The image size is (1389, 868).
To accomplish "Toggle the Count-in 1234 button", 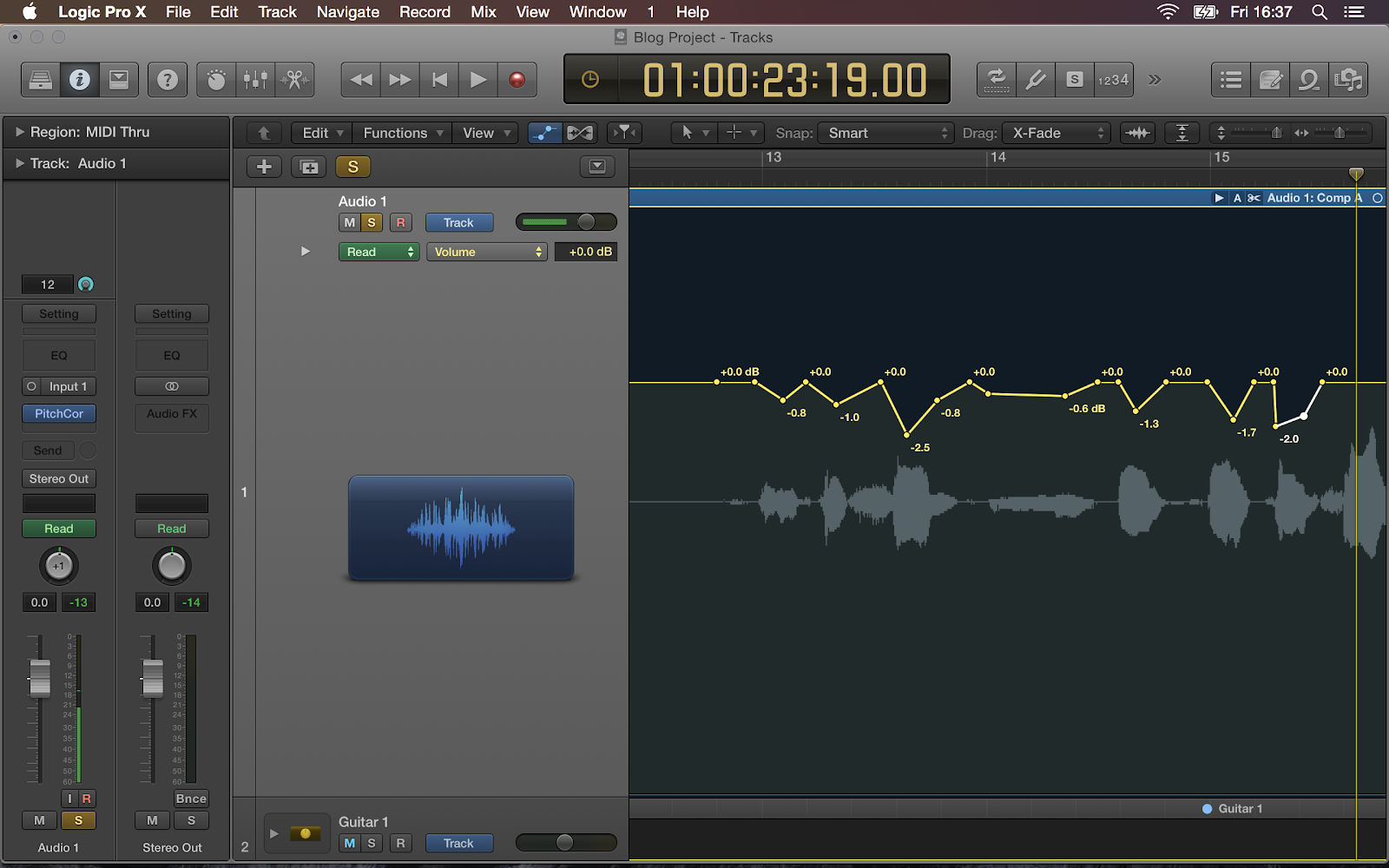I will click(1114, 80).
